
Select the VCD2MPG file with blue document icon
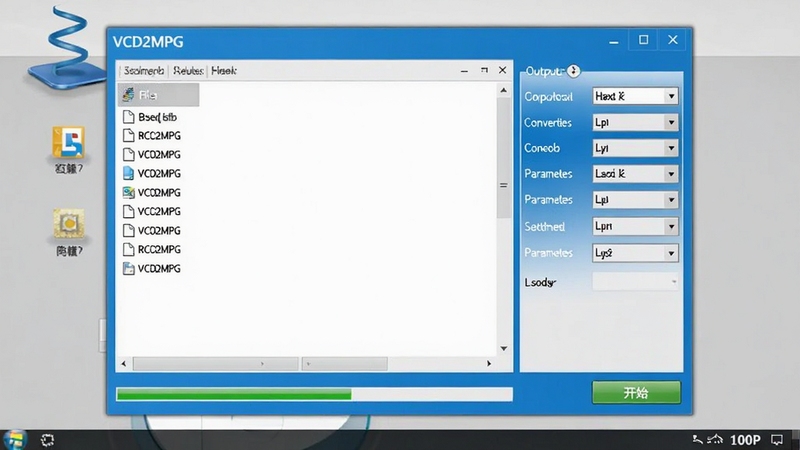pos(152,173)
